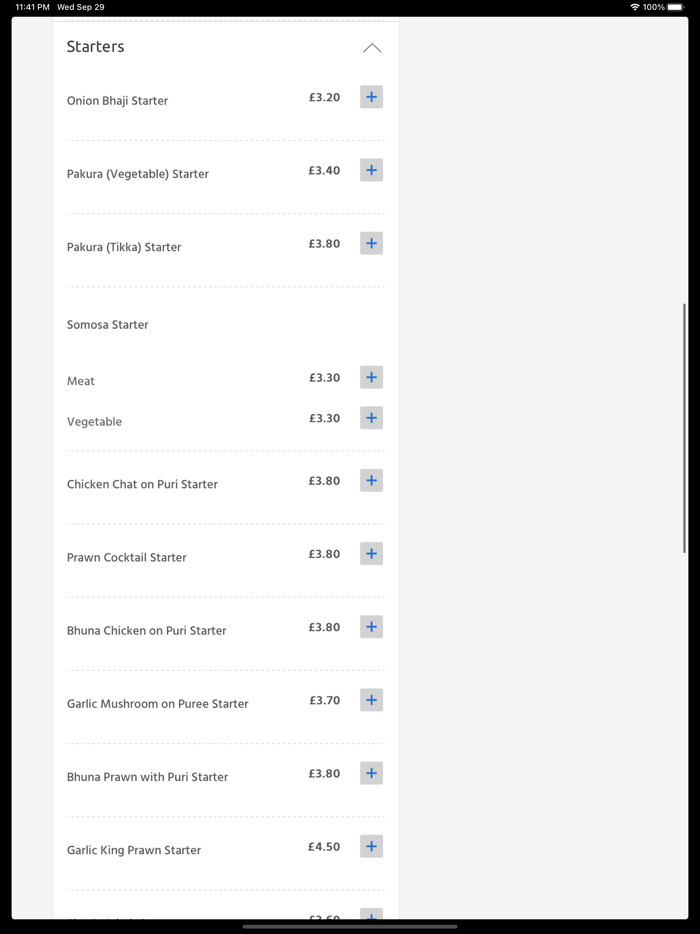Tap Garlic King Prawn Starter name

pyautogui.click(x=134, y=850)
